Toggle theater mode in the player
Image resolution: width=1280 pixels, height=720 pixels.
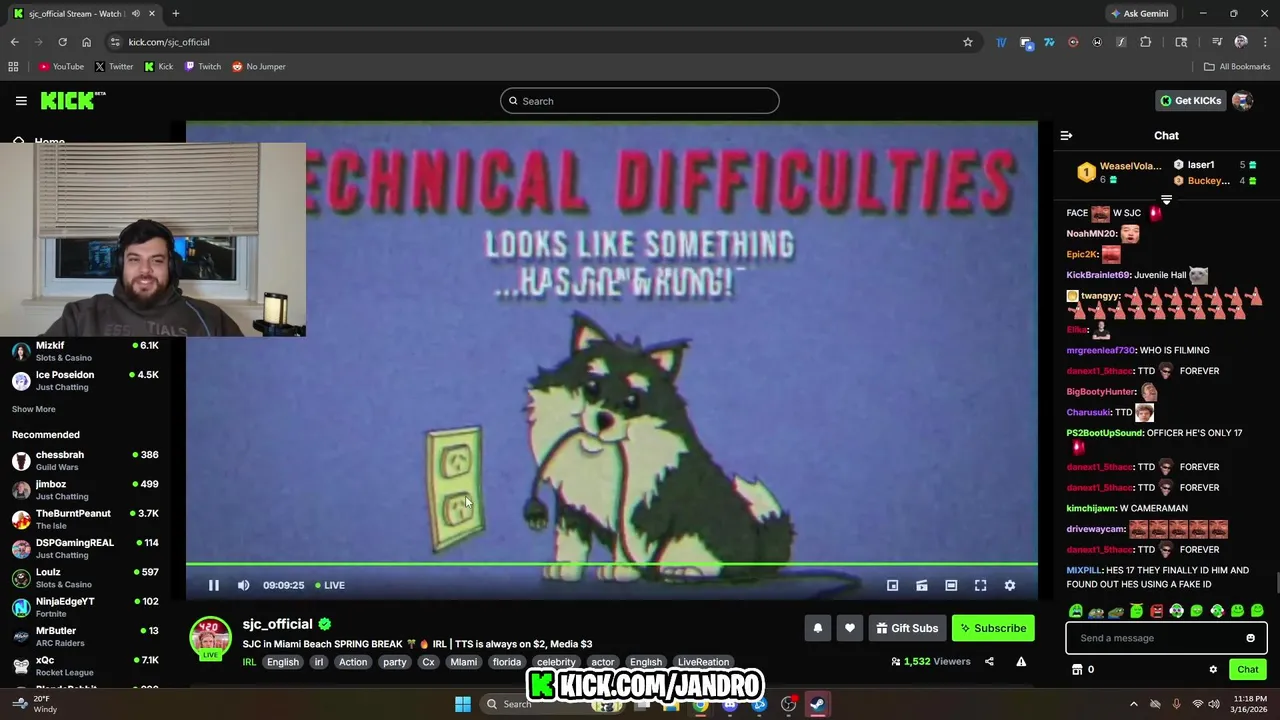[951, 585]
